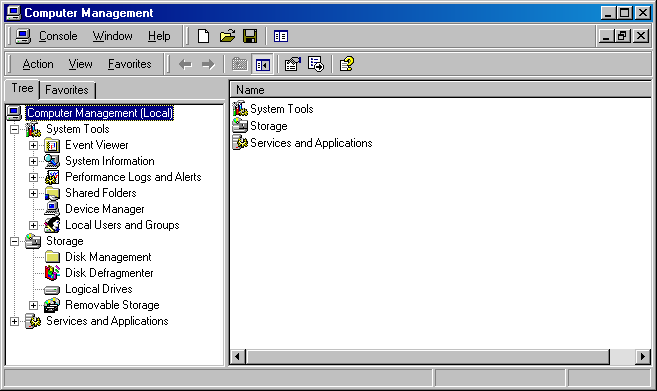Select Device Manager in the tree
657x391 pixels.
pos(105,209)
